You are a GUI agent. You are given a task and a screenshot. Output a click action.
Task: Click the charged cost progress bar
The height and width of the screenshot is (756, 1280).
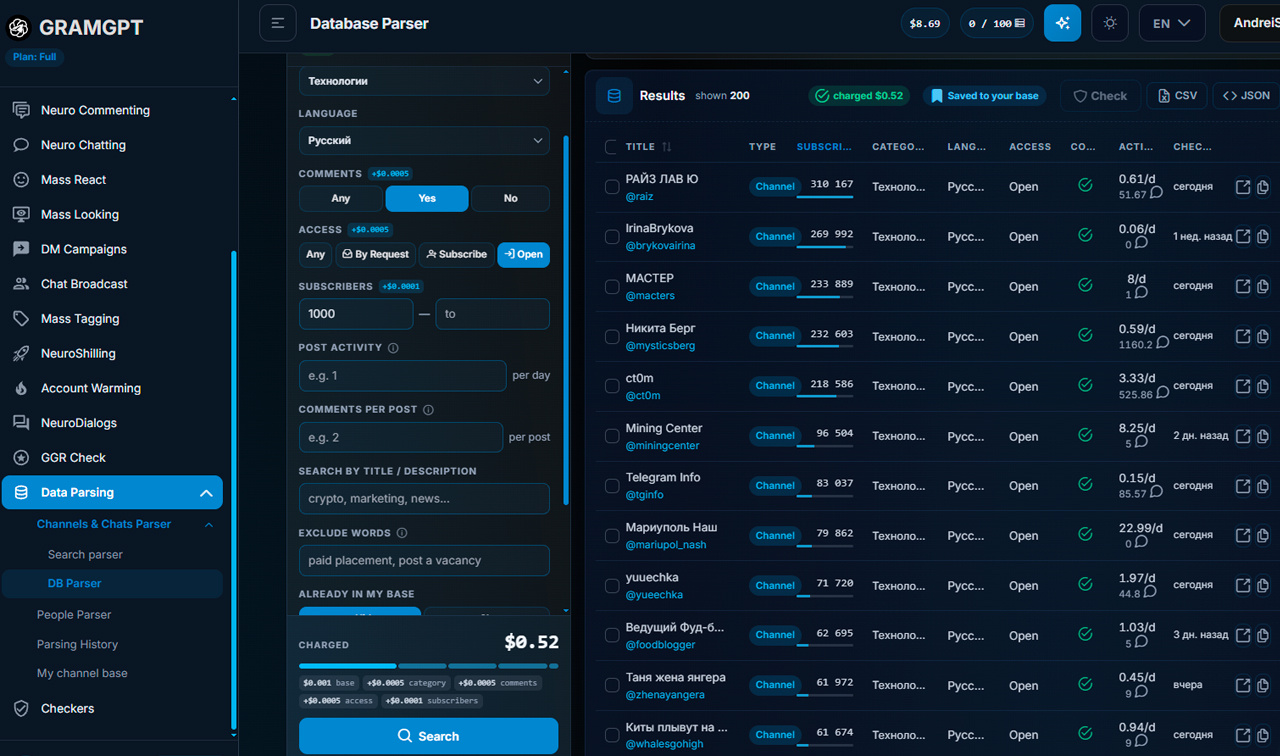click(428, 666)
